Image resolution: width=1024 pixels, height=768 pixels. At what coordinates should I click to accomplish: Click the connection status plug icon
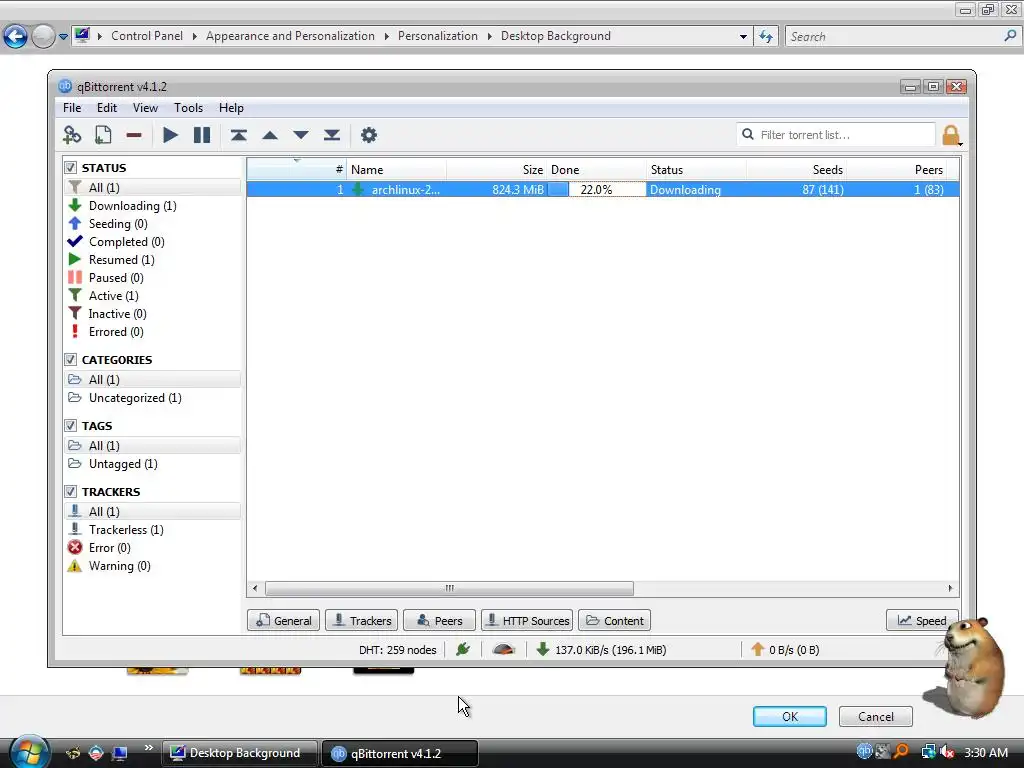point(463,649)
